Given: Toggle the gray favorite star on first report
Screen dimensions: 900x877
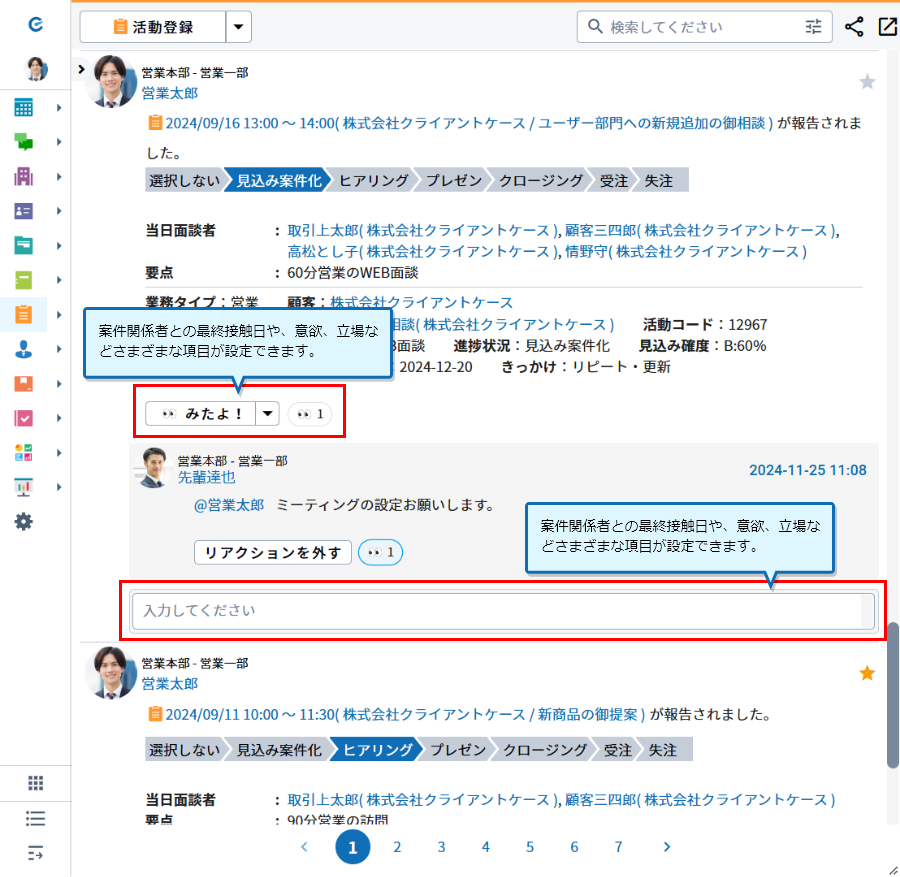Looking at the screenshot, I should coord(867,82).
